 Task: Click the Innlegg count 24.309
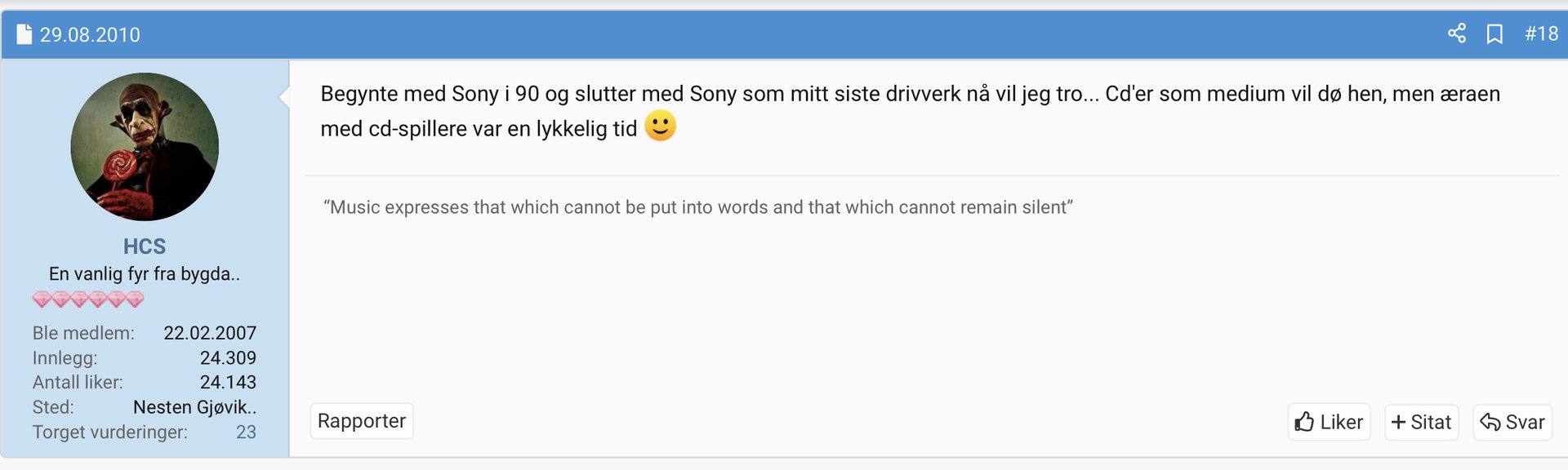click(228, 357)
